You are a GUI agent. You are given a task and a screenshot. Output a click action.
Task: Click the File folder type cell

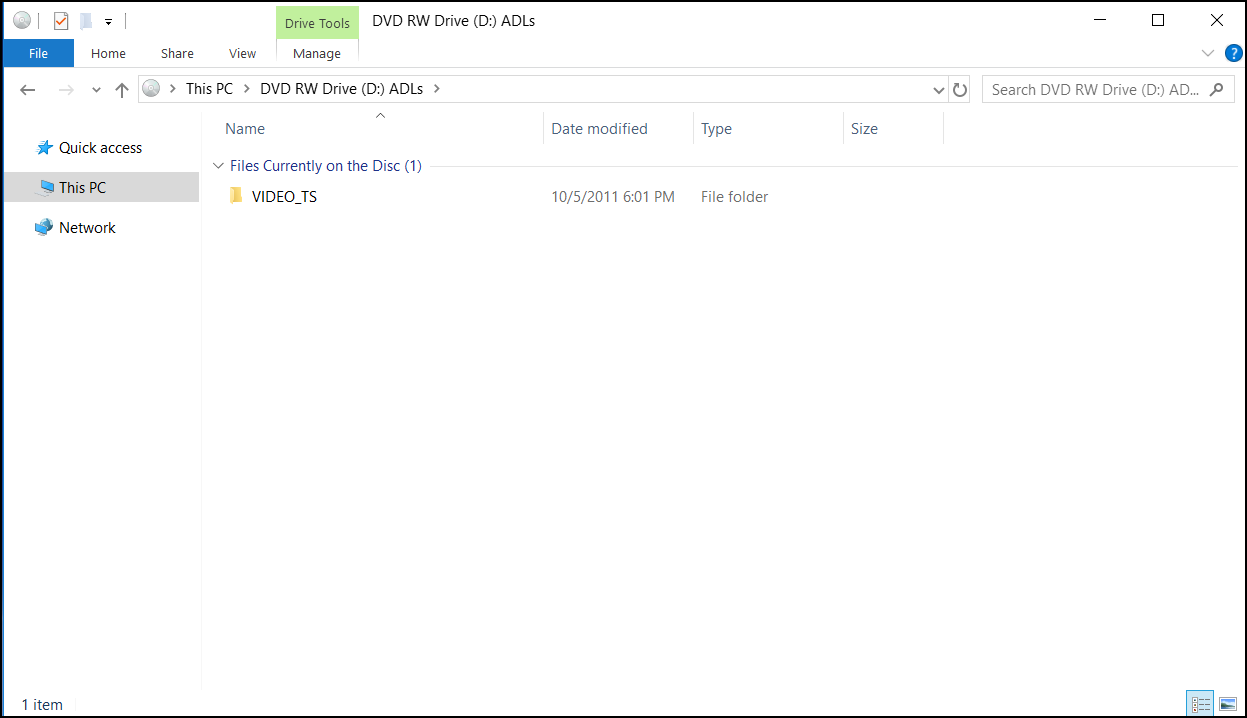point(735,197)
